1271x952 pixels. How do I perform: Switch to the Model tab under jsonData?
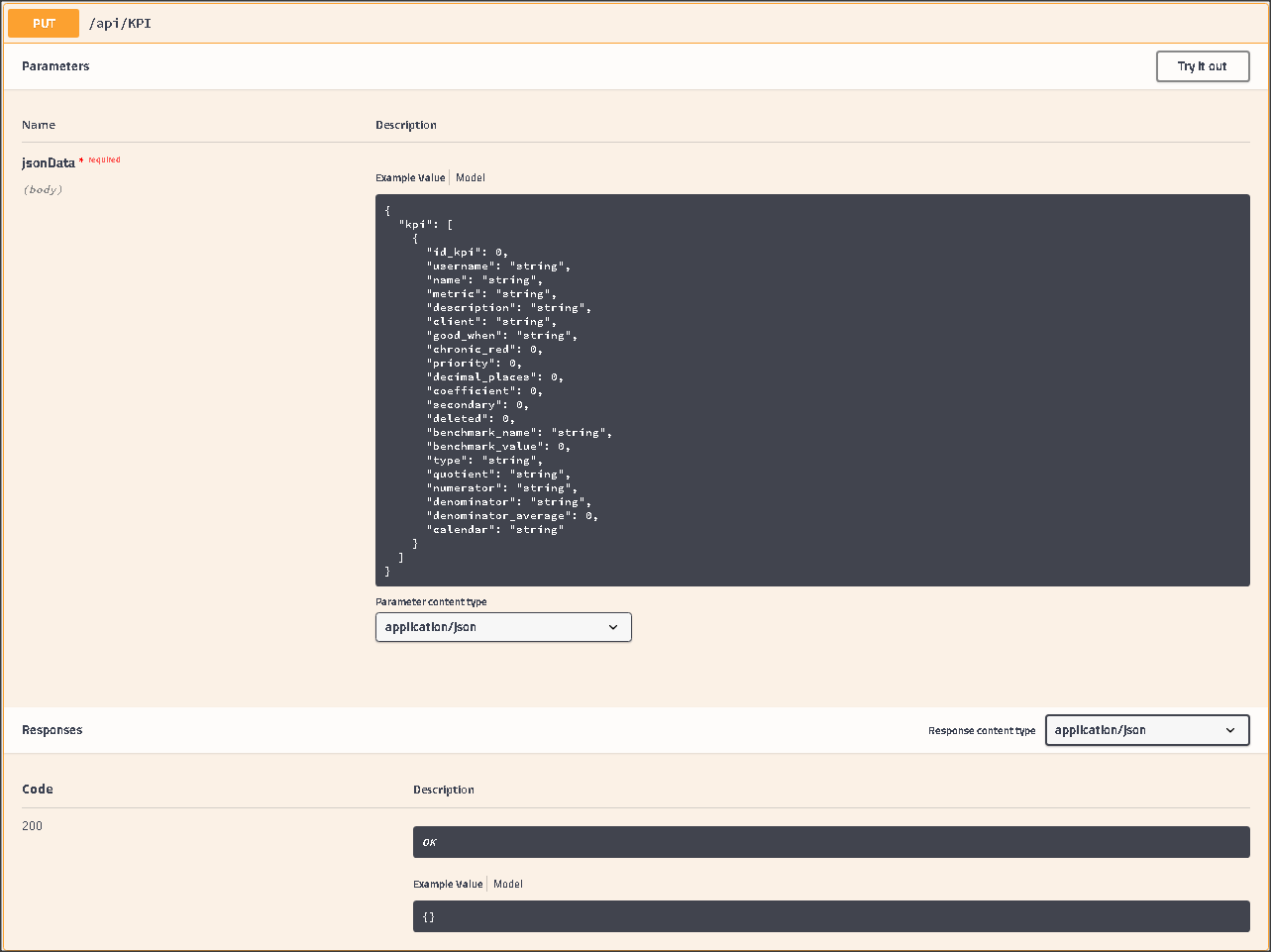[x=471, y=177]
